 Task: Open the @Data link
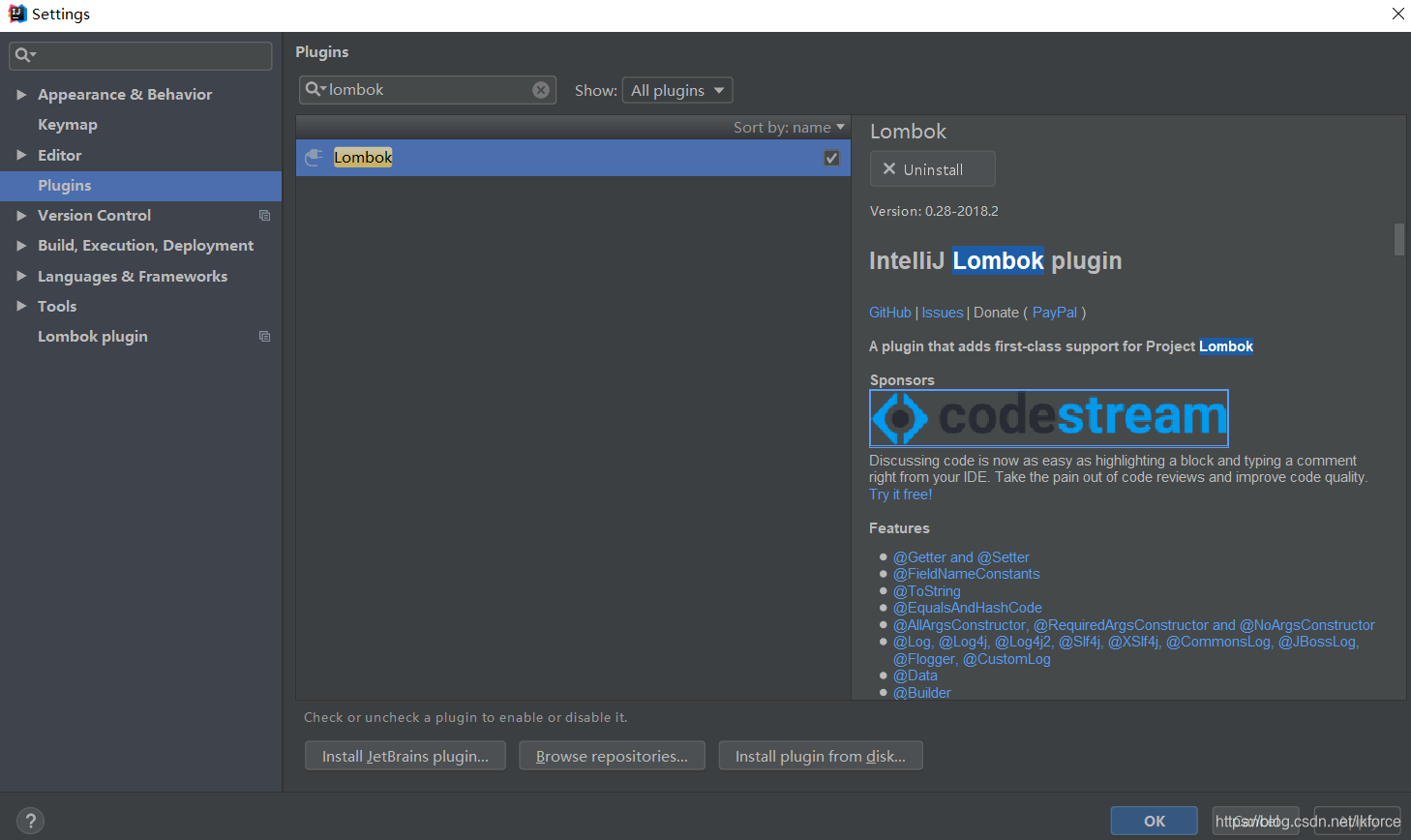(x=916, y=675)
